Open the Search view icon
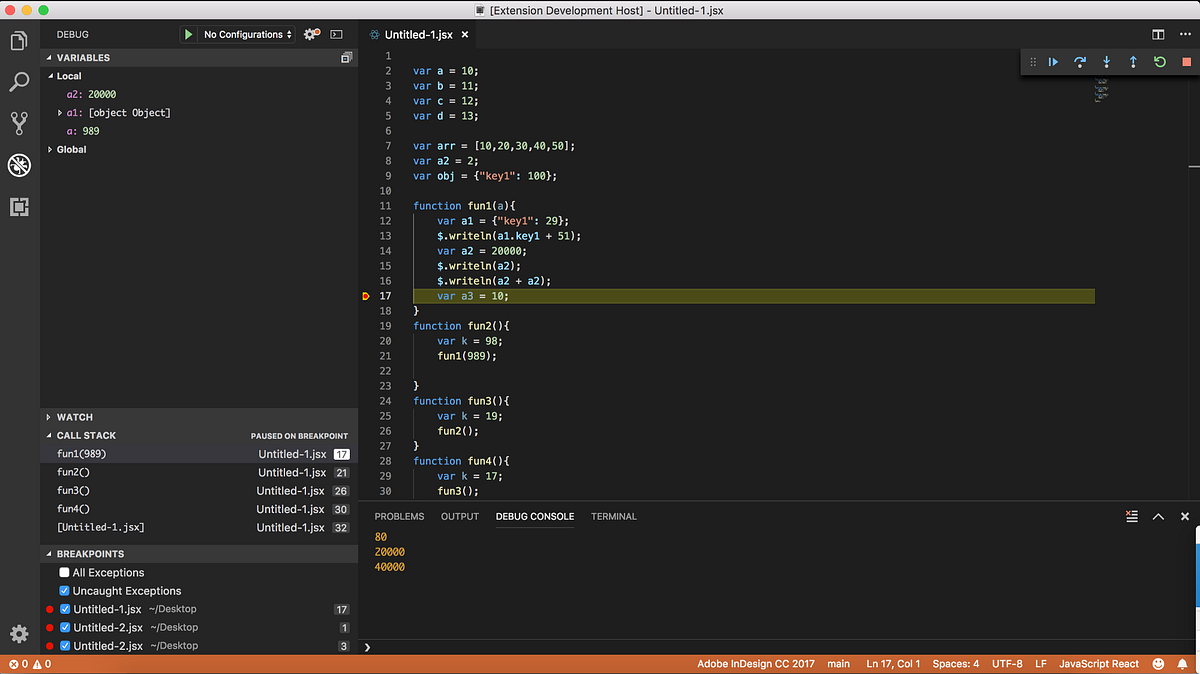Viewport: 1200px width, 674px height. coord(19,82)
